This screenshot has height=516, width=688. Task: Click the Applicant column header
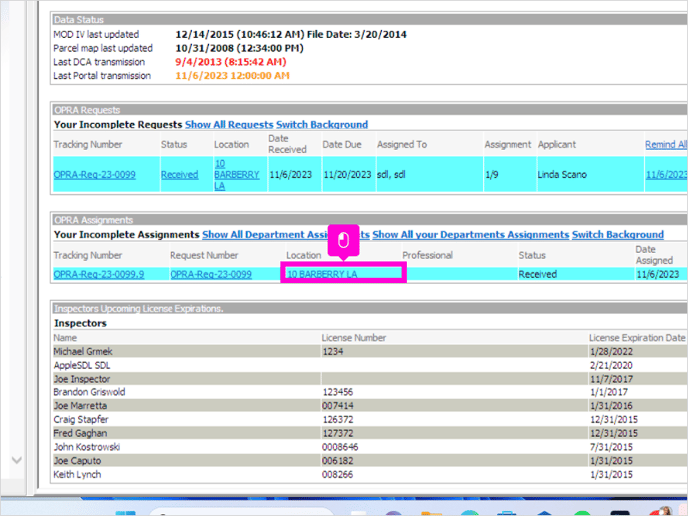[x=557, y=144]
